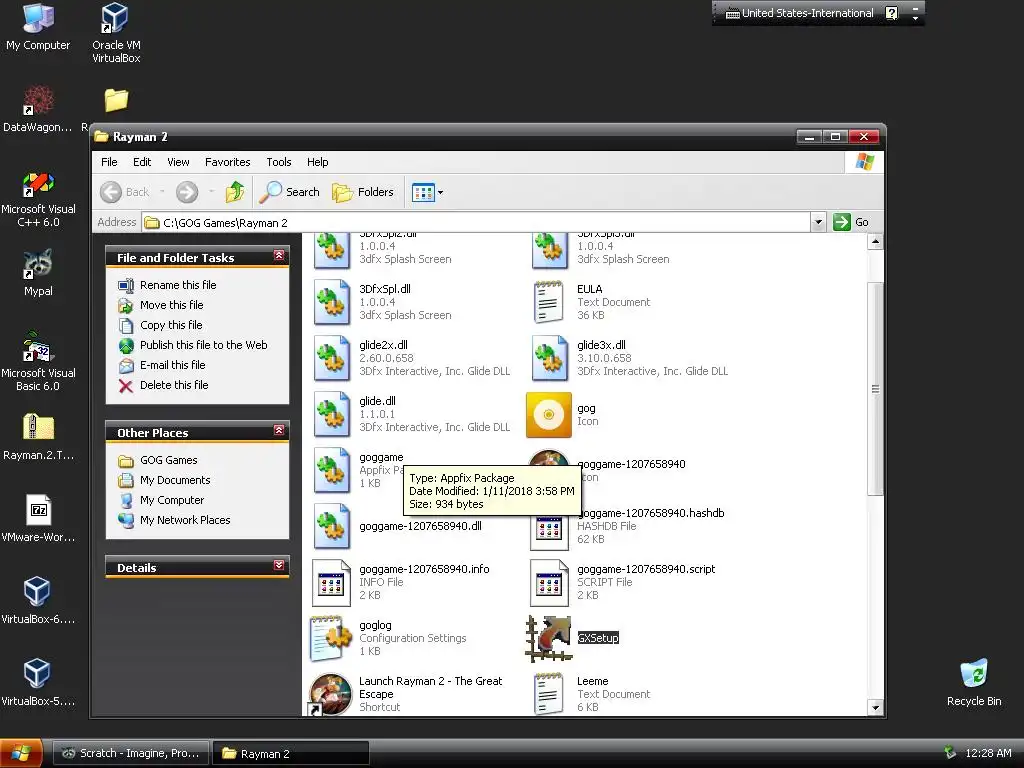Open the Favorites menu
This screenshot has width=1024, height=768.
point(227,162)
